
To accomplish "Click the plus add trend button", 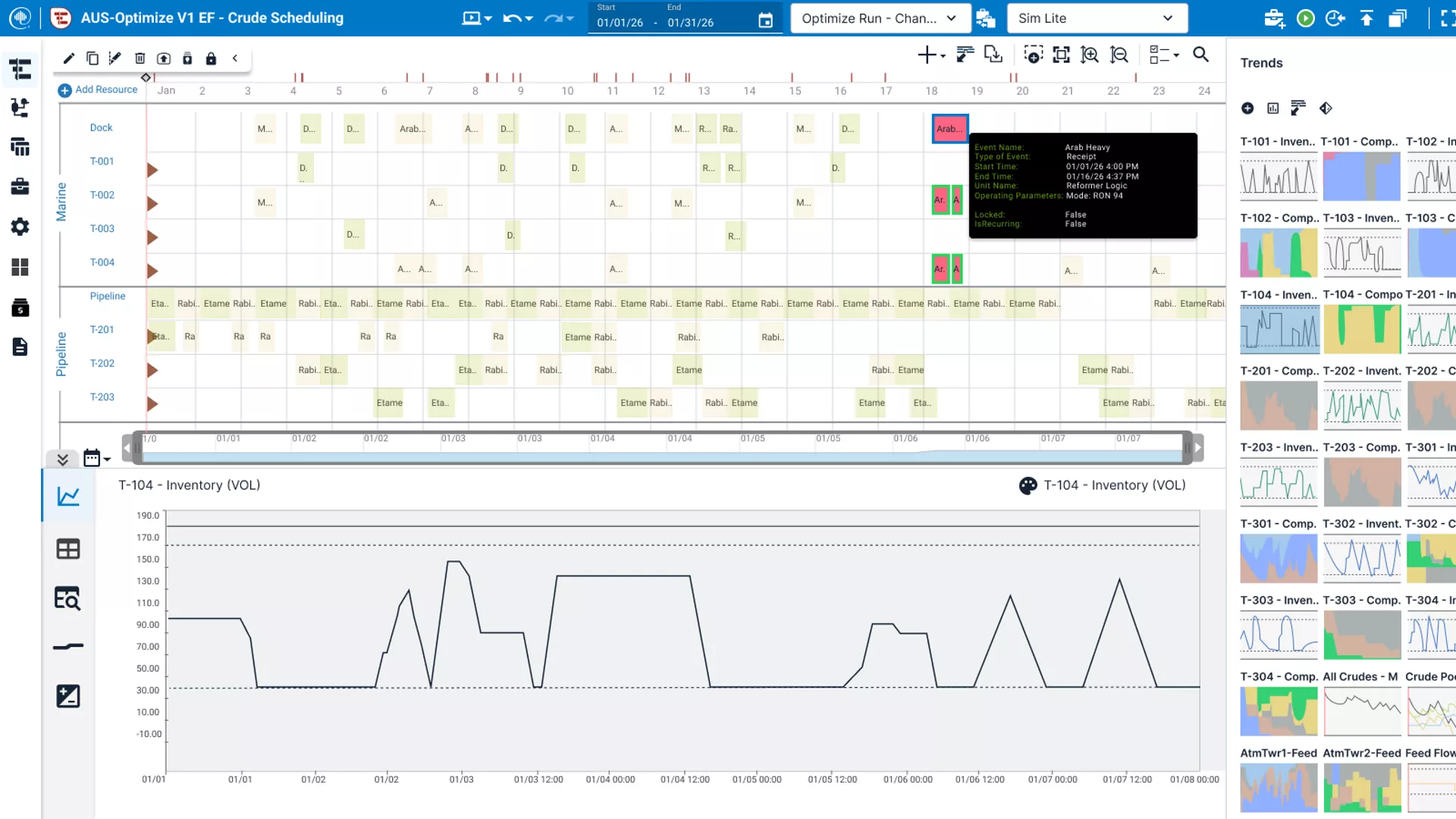I will (1247, 108).
